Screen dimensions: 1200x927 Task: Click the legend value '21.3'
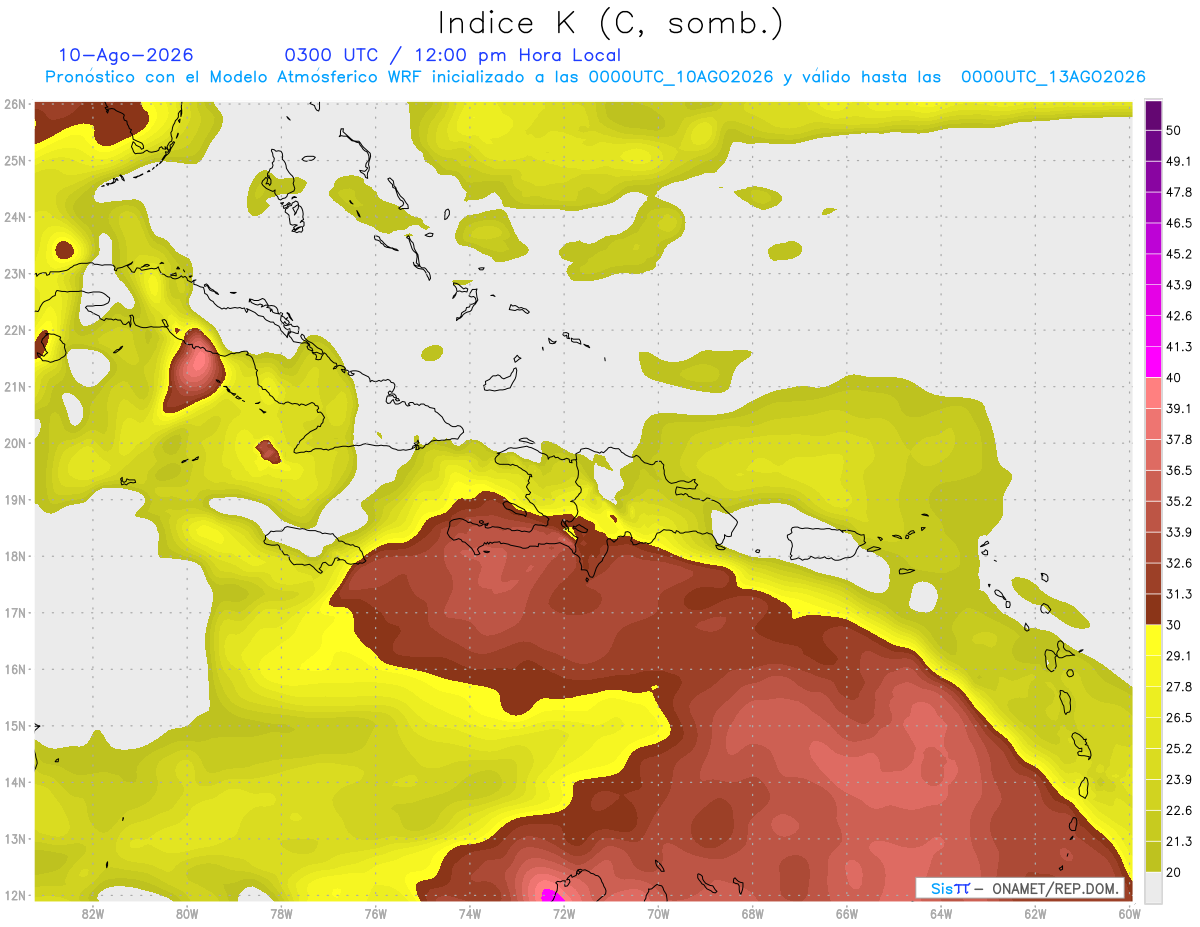pyautogui.click(x=1179, y=842)
